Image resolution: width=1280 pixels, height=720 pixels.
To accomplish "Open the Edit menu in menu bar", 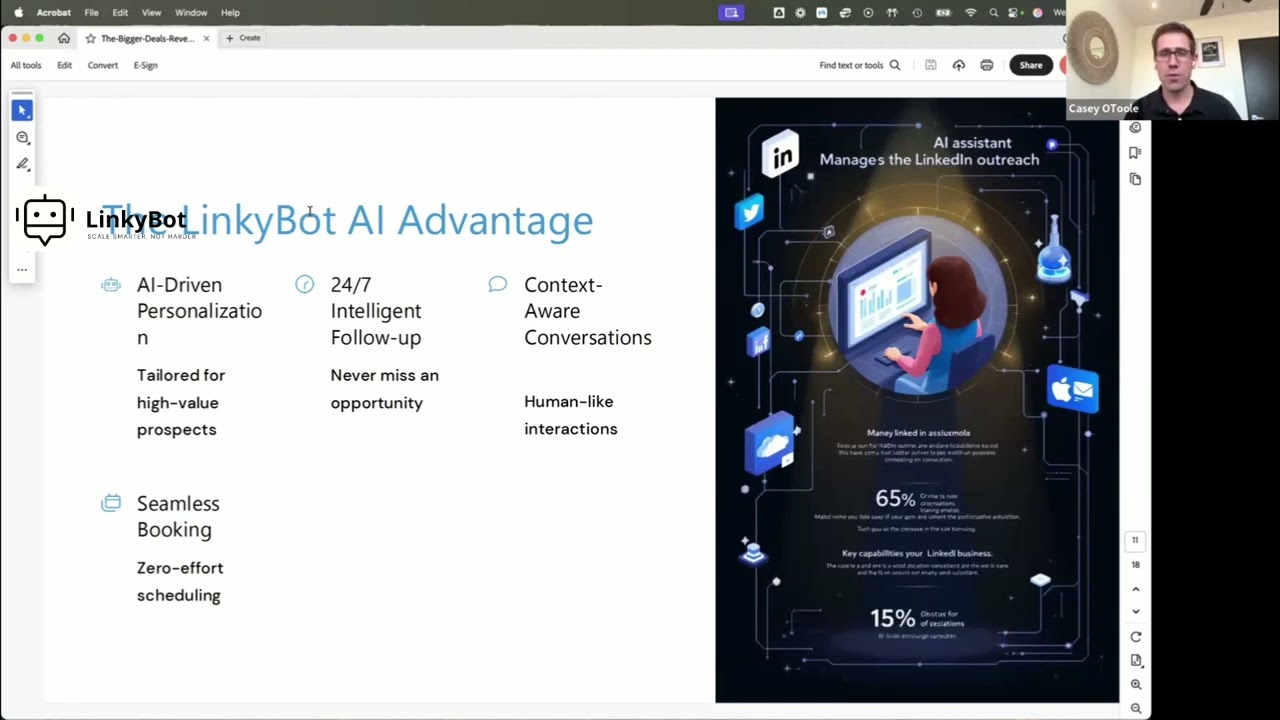I will [x=120, y=13].
